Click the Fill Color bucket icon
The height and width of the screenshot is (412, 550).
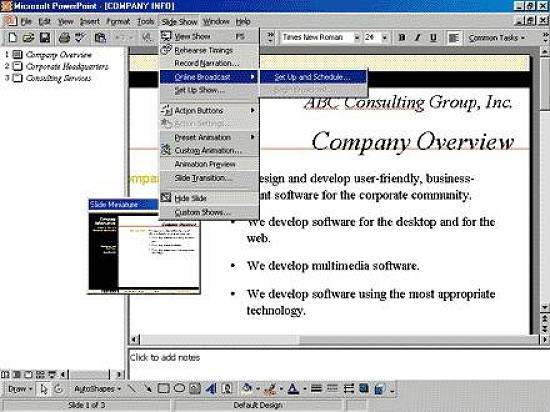[247, 388]
